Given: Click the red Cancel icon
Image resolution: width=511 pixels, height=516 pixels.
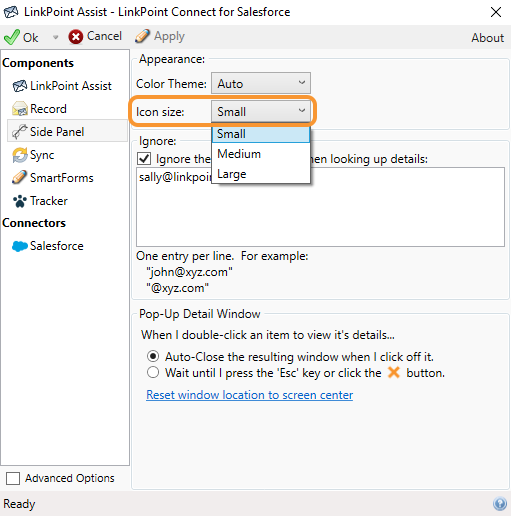Looking at the screenshot, I should (76, 37).
